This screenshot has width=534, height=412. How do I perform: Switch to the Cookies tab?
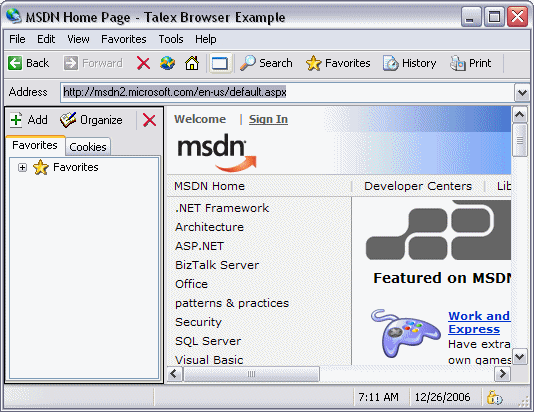[x=88, y=147]
